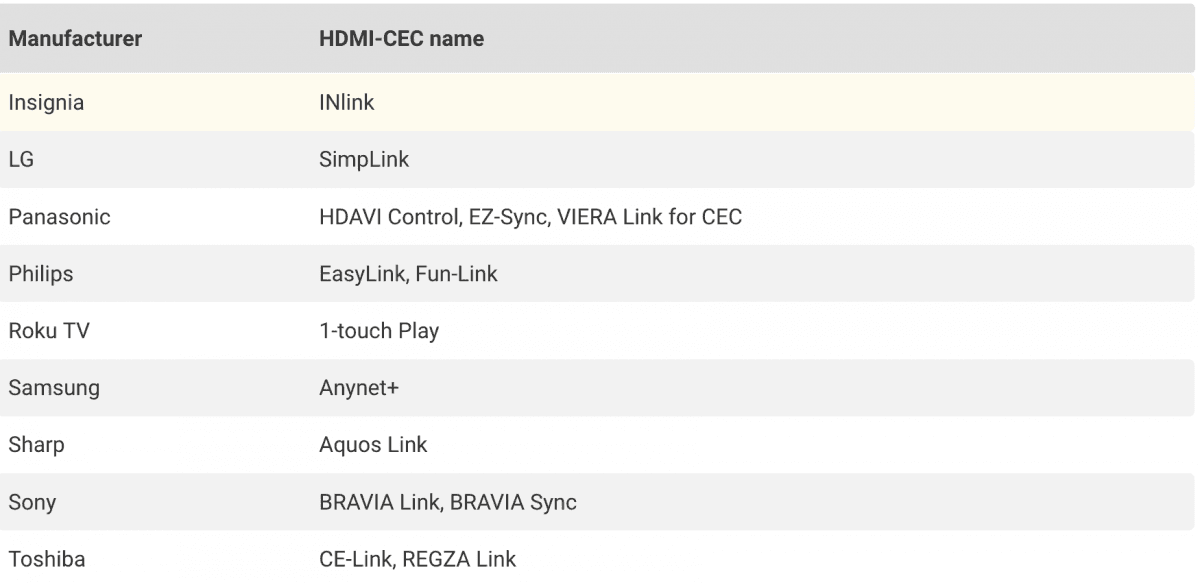The image size is (1200, 583).
Task: Click the HDMI-CEC name column header
Action: click(x=401, y=40)
